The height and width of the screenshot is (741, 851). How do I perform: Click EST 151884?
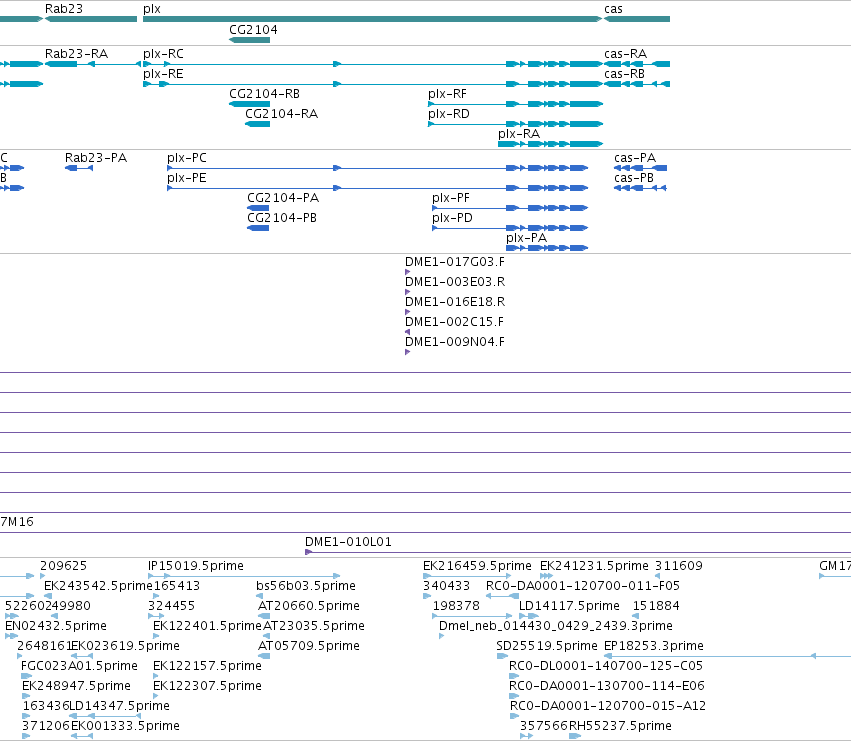coord(636,616)
